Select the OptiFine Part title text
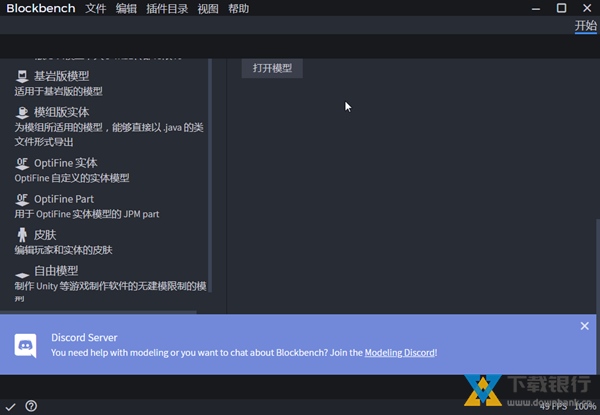The width and height of the screenshot is (600, 415). (64, 199)
